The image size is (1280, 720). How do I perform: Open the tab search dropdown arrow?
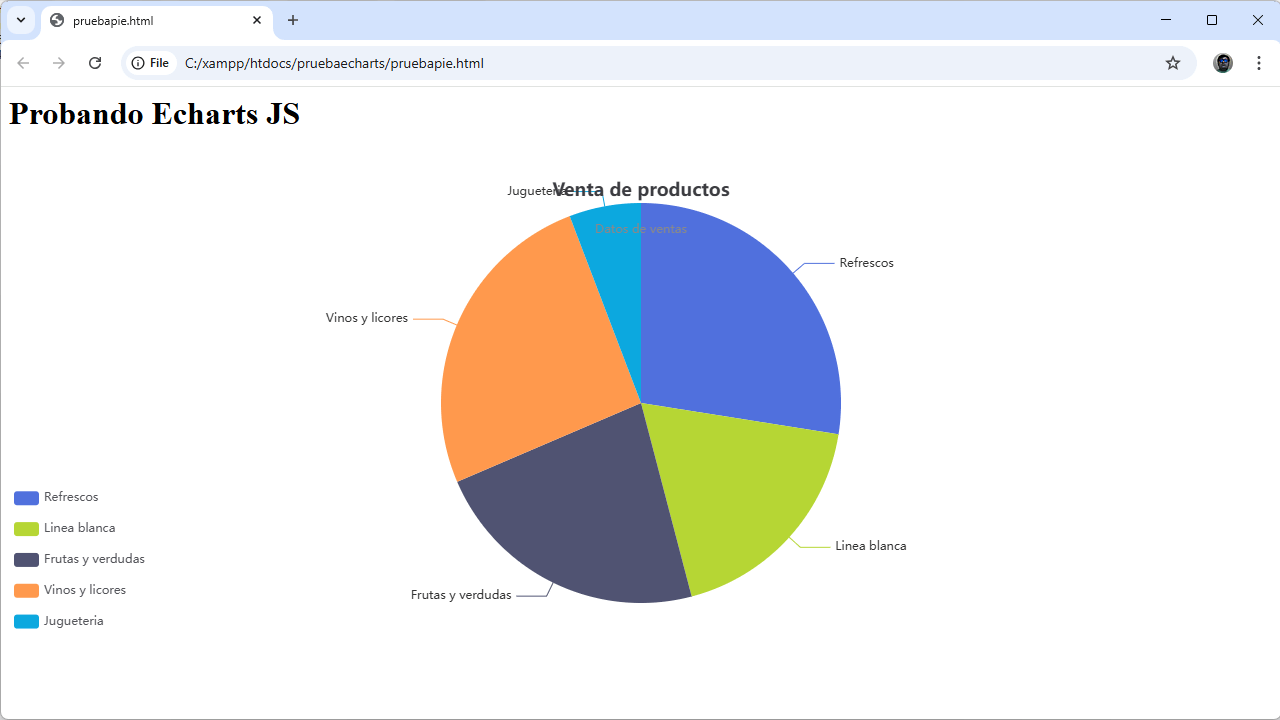point(21,20)
